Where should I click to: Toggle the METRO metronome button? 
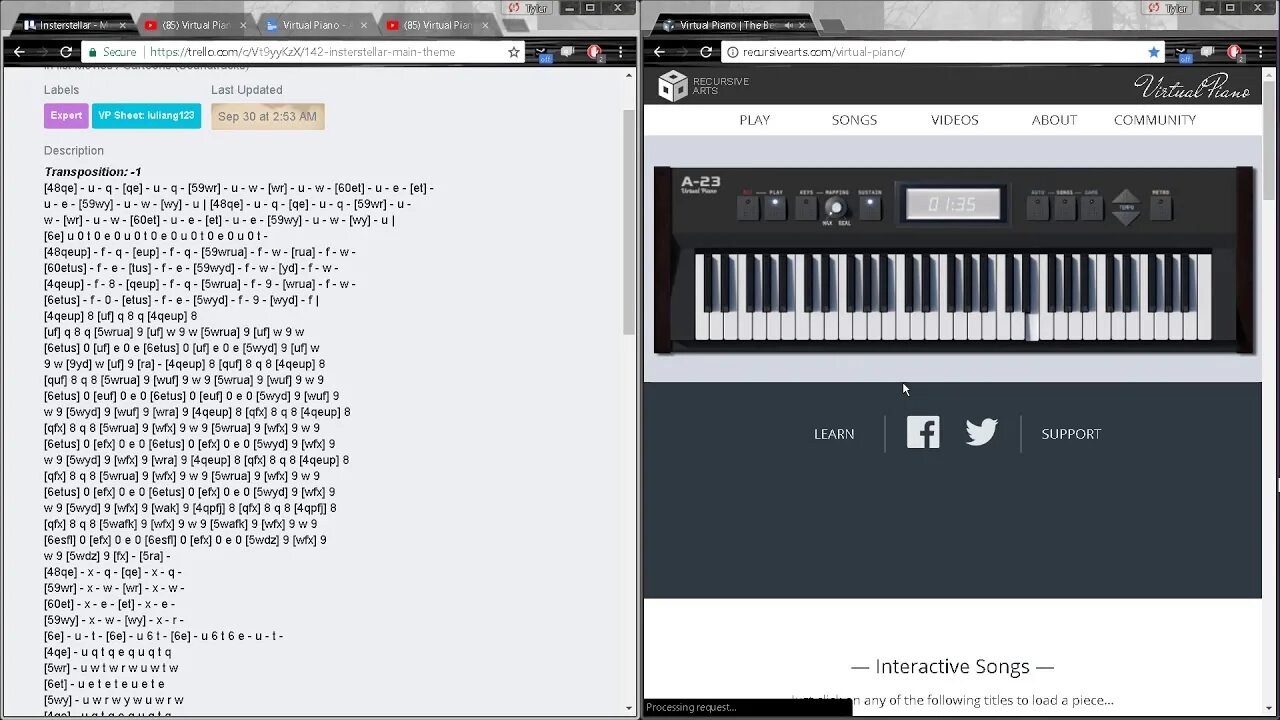tap(1160, 208)
